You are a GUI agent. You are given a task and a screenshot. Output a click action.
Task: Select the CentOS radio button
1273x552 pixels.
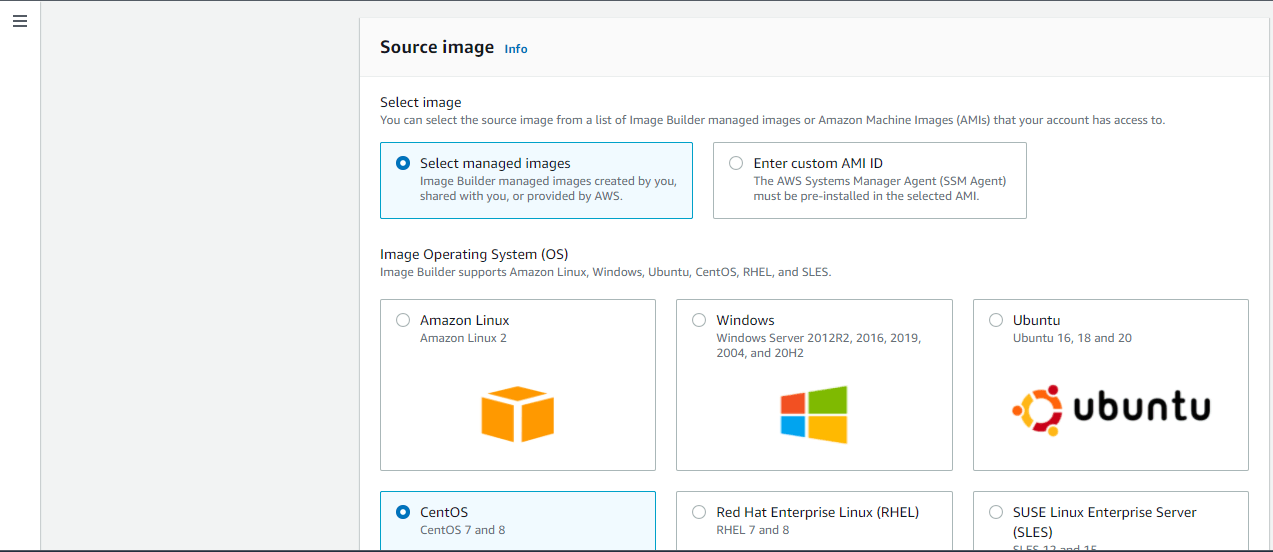[403, 512]
